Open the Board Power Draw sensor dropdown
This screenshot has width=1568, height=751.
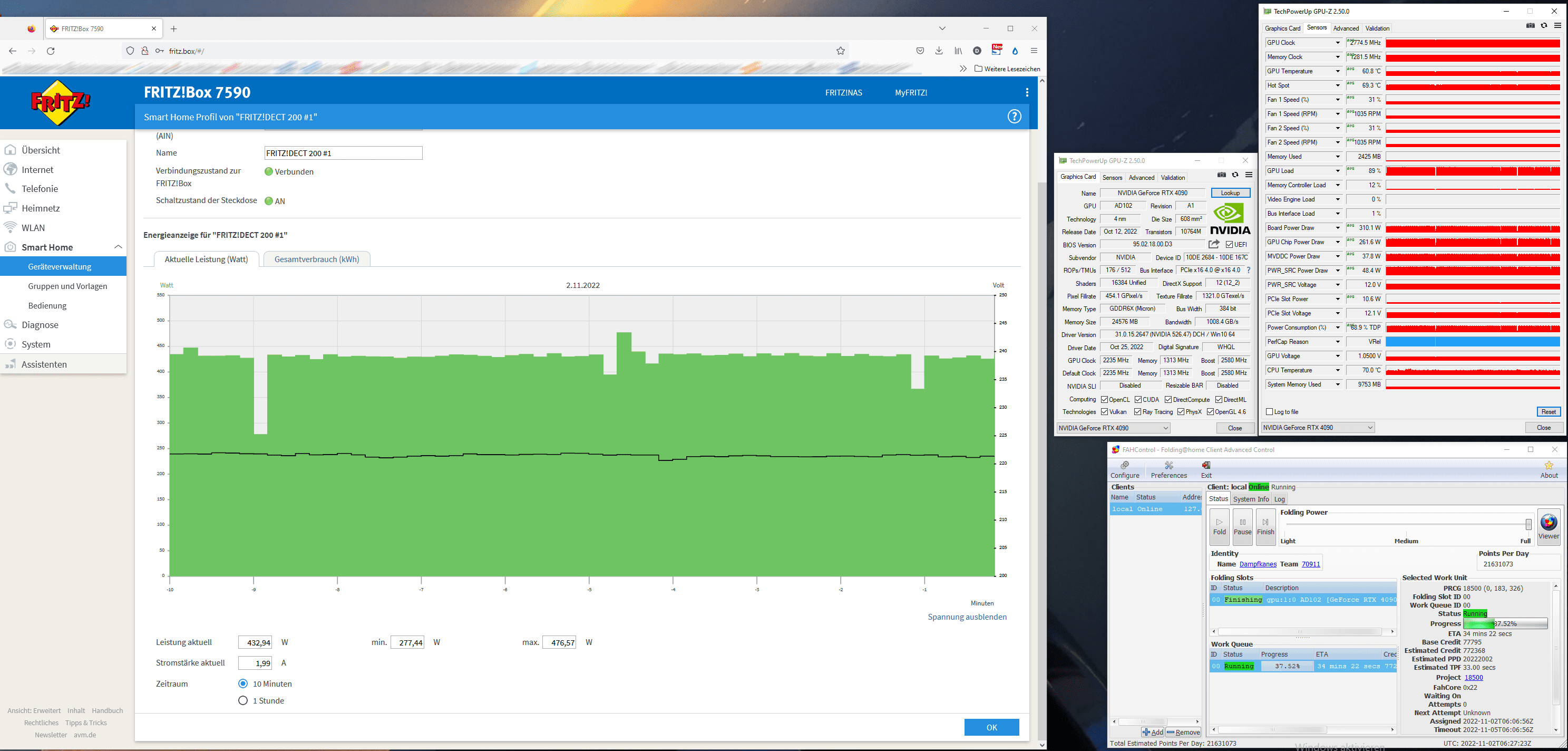coord(1337,228)
